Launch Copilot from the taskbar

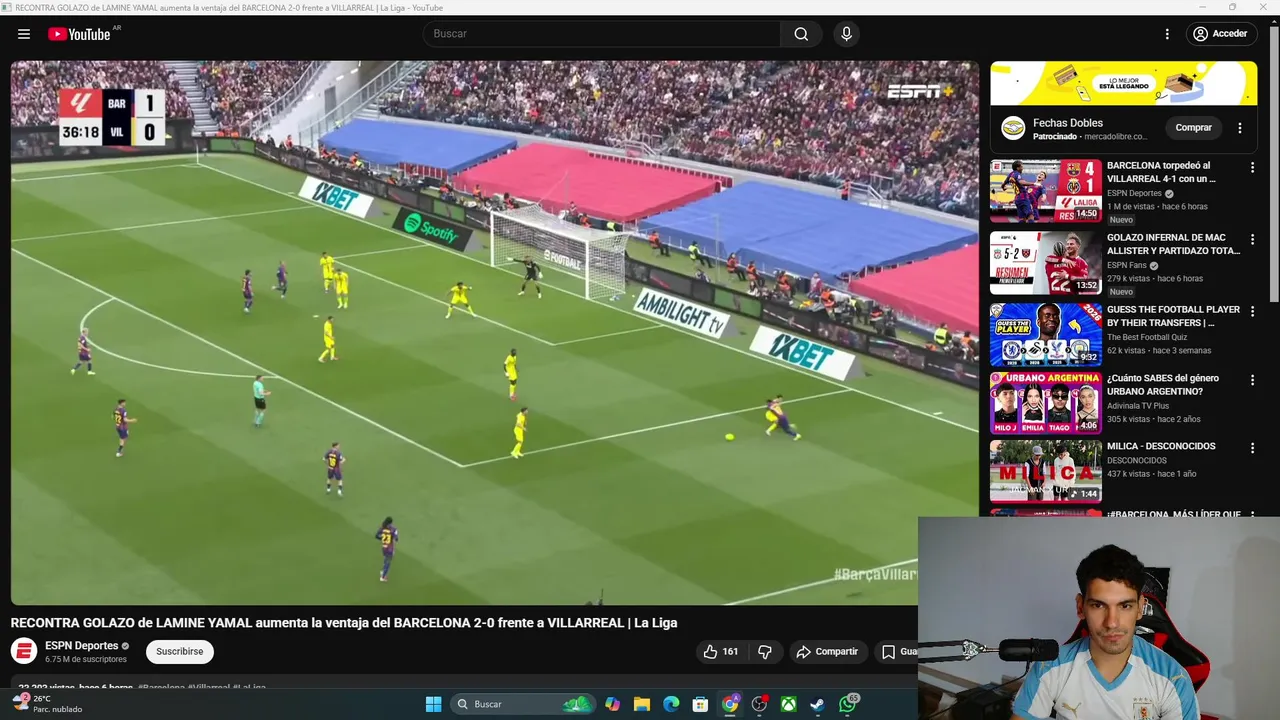point(612,704)
